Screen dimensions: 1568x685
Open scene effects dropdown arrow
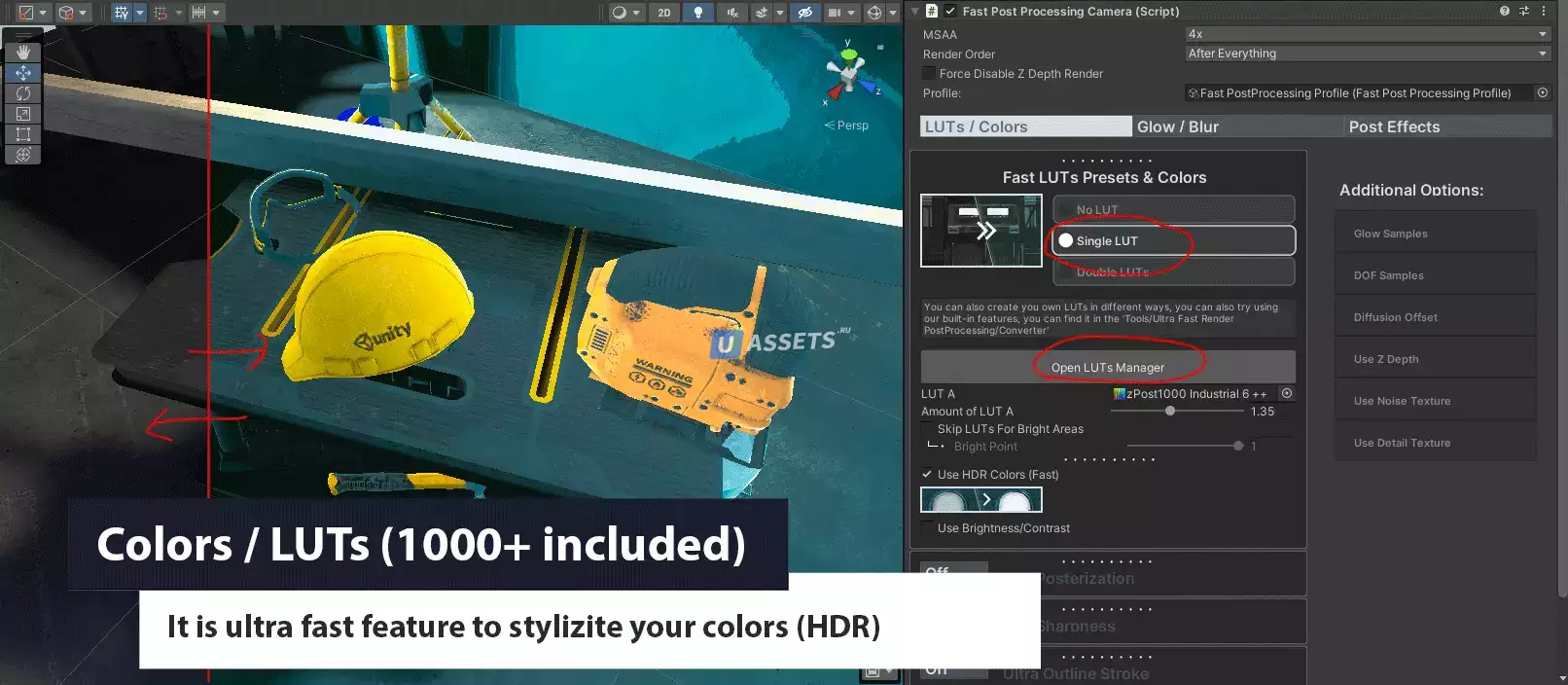pyautogui.click(x=779, y=13)
